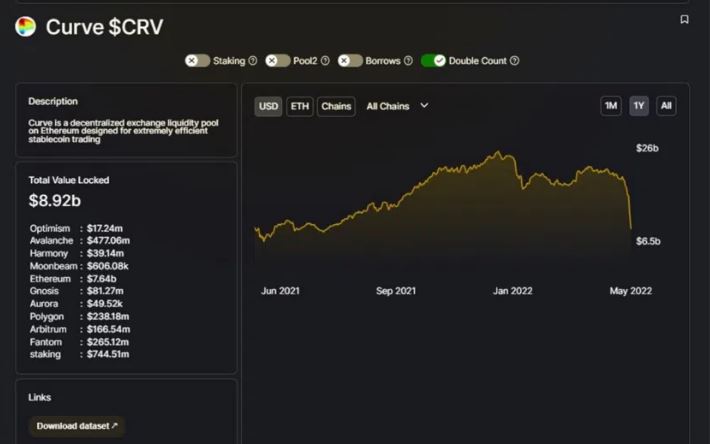
Task: Select the Chains chart view
Action: [x=336, y=106]
